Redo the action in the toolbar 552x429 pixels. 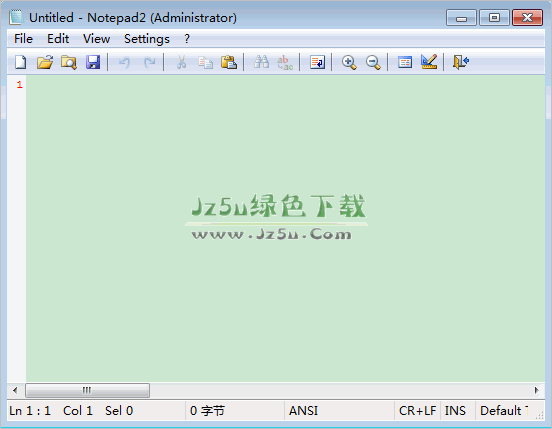pos(149,62)
